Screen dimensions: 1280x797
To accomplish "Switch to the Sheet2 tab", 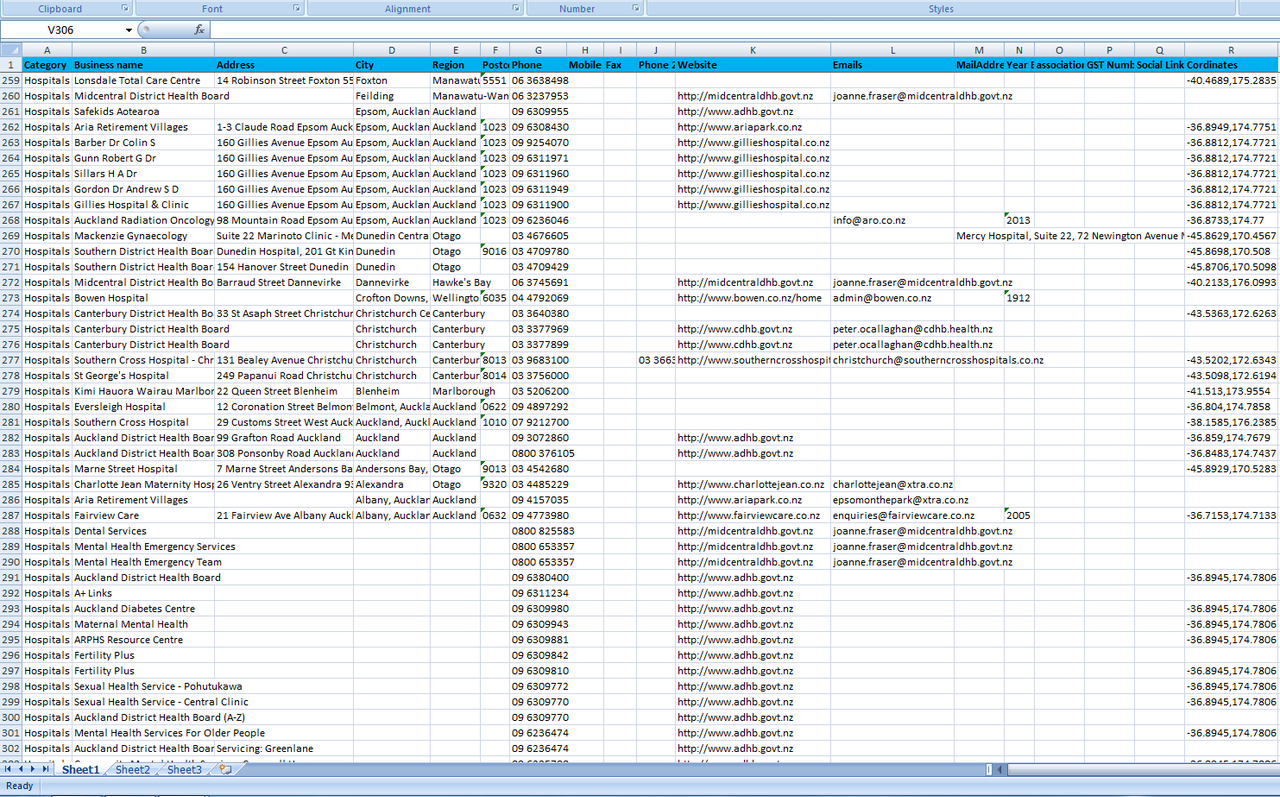I will pyautogui.click(x=132, y=770).
